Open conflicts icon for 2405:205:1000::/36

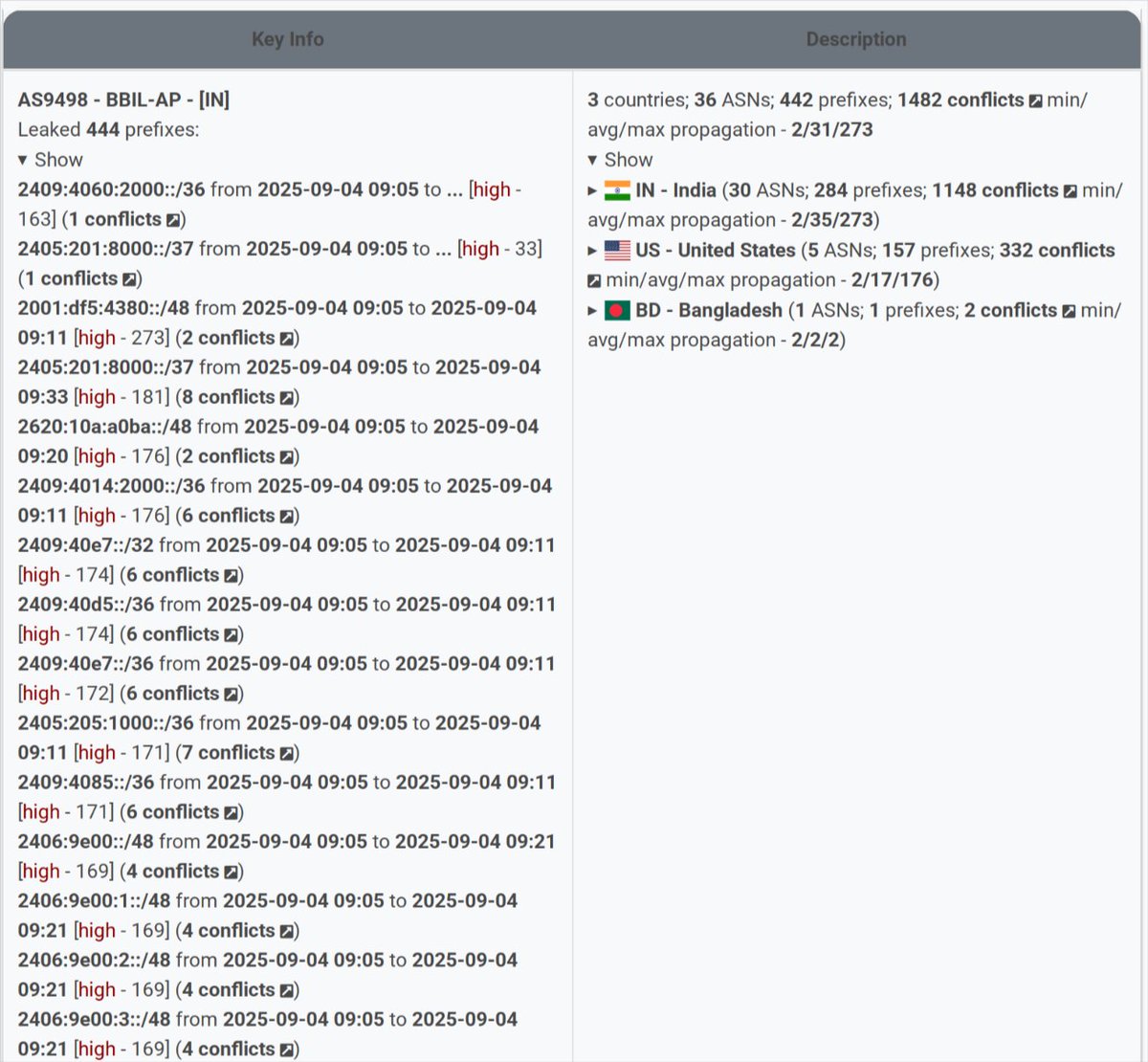coord(286,754)
